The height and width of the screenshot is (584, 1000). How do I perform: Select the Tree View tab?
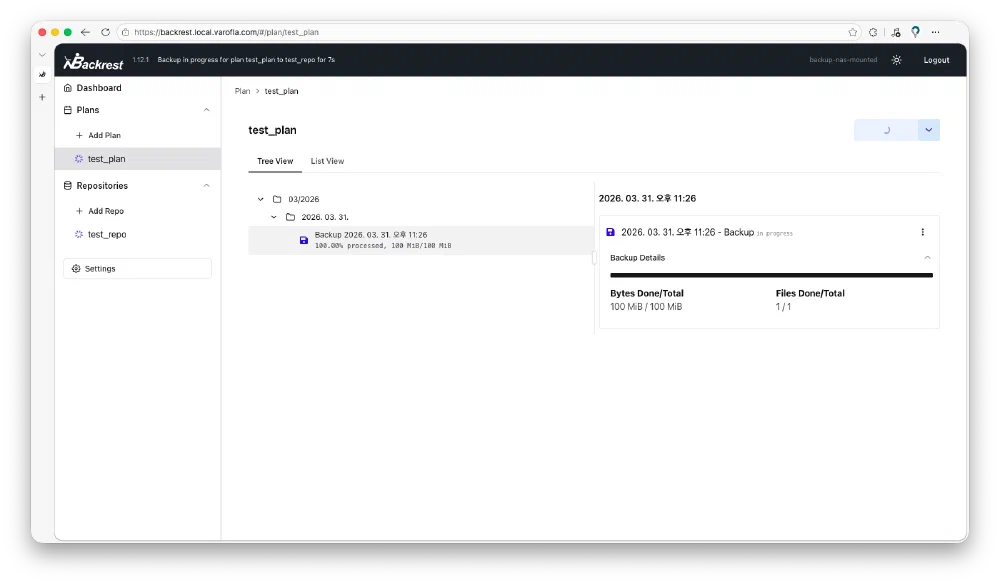275,161
